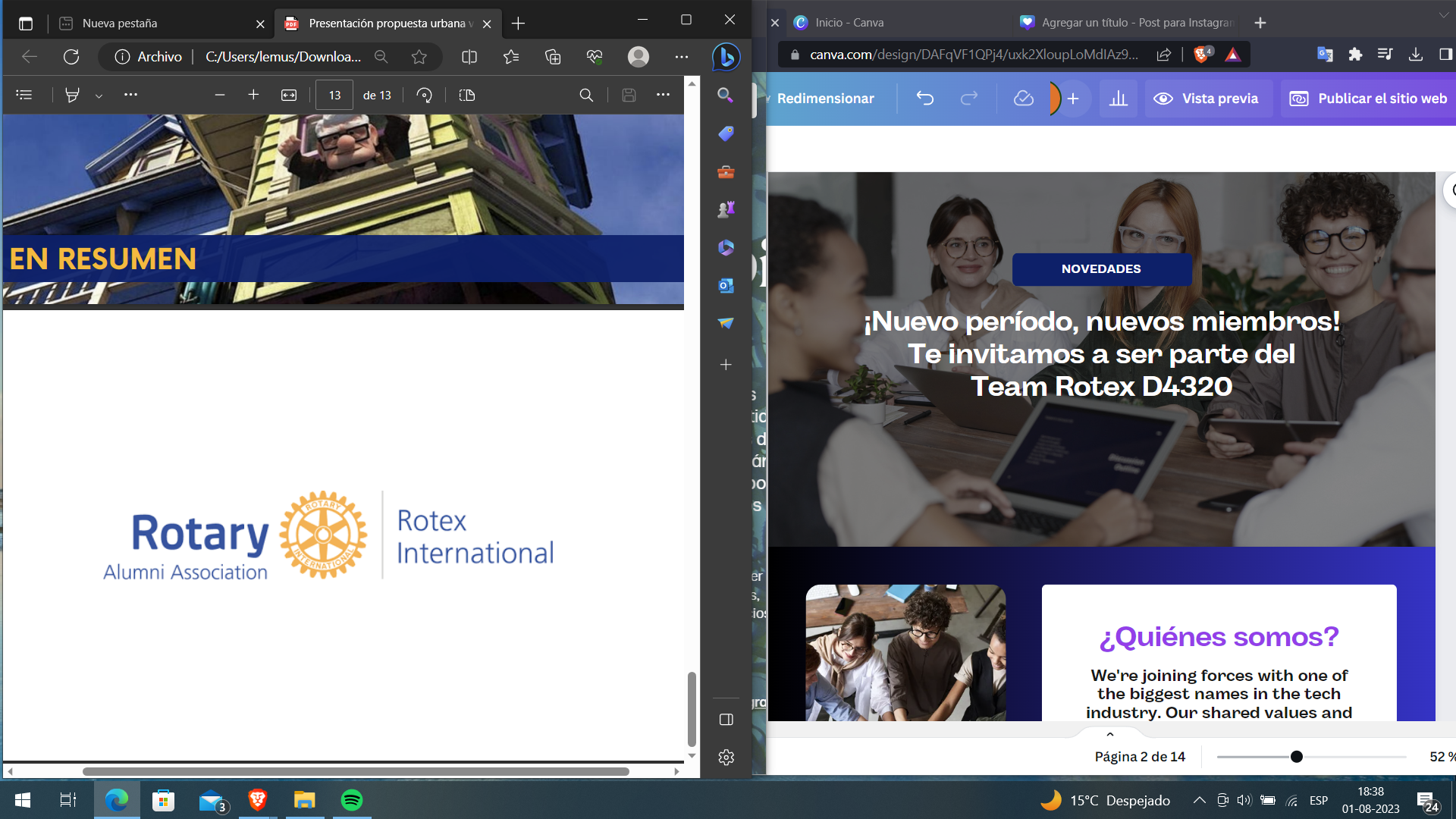Viewport: 1456px width, 819px height.
Task: Click the fit to width icon
Action: point(289,95)
